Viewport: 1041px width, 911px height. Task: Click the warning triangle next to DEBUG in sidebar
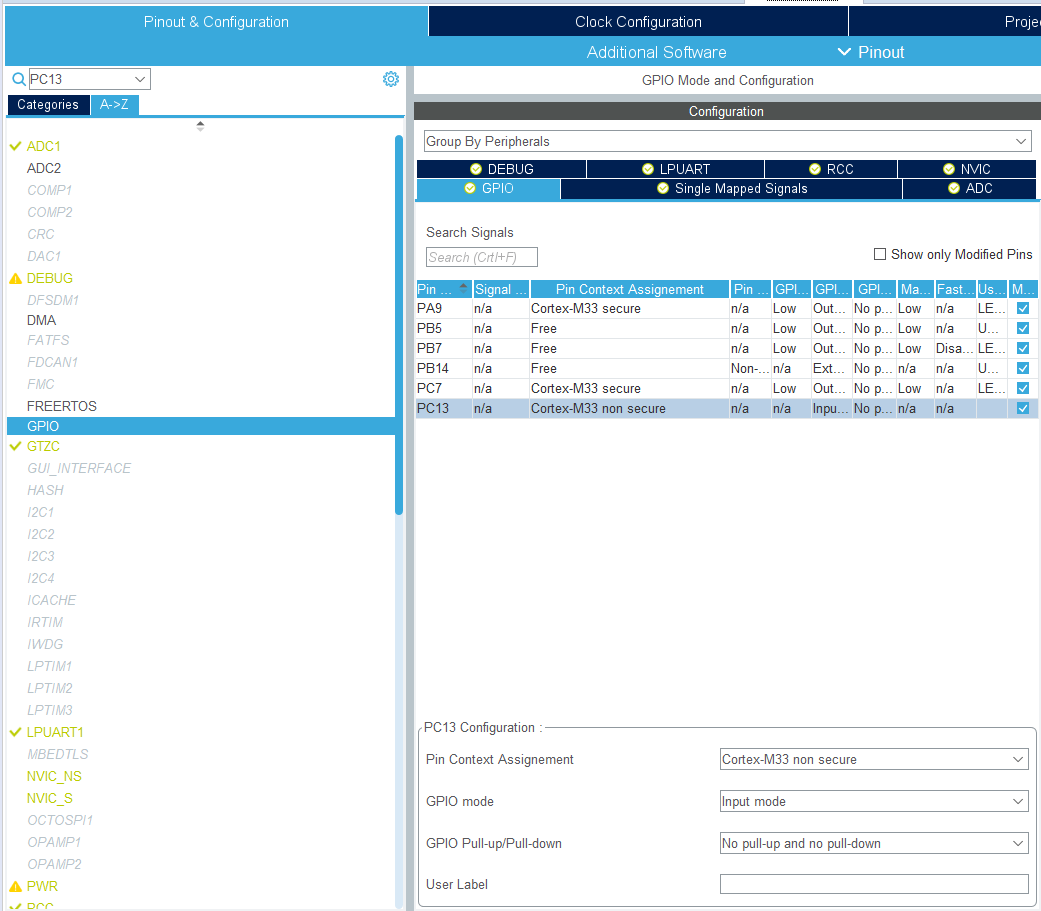point(13,278)
